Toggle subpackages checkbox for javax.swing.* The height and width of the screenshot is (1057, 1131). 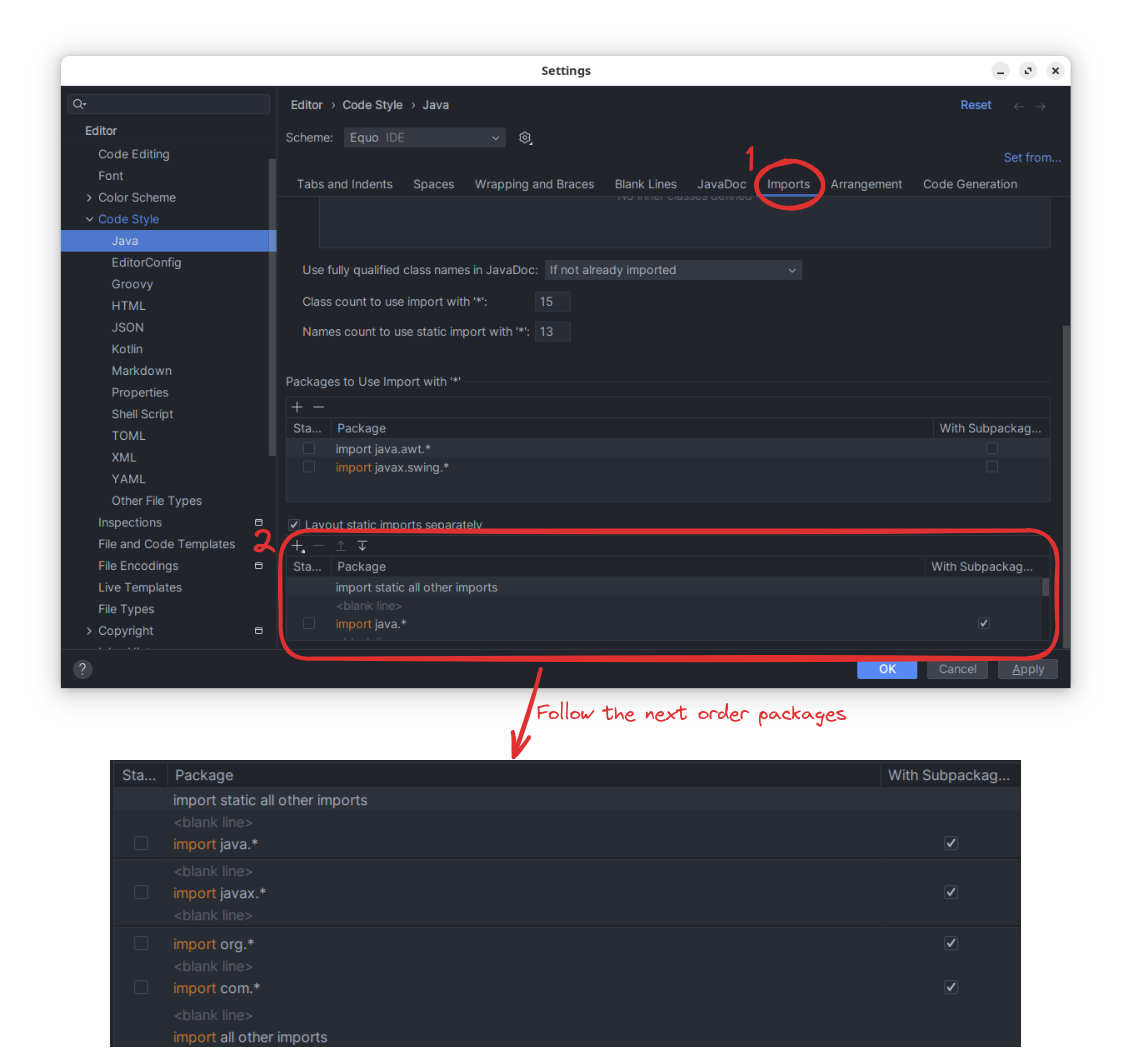point(992,467)
